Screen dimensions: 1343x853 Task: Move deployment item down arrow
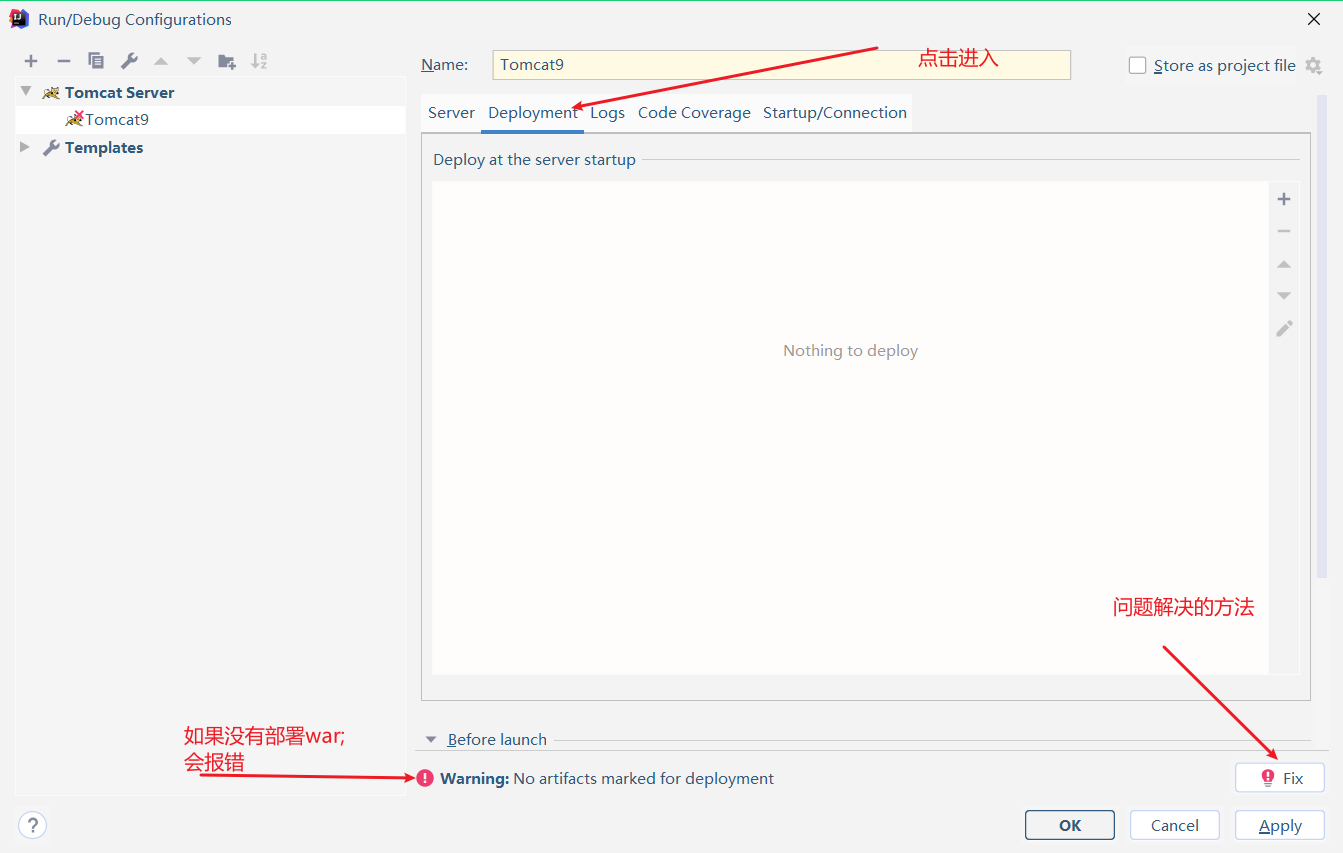[1284, 296]
